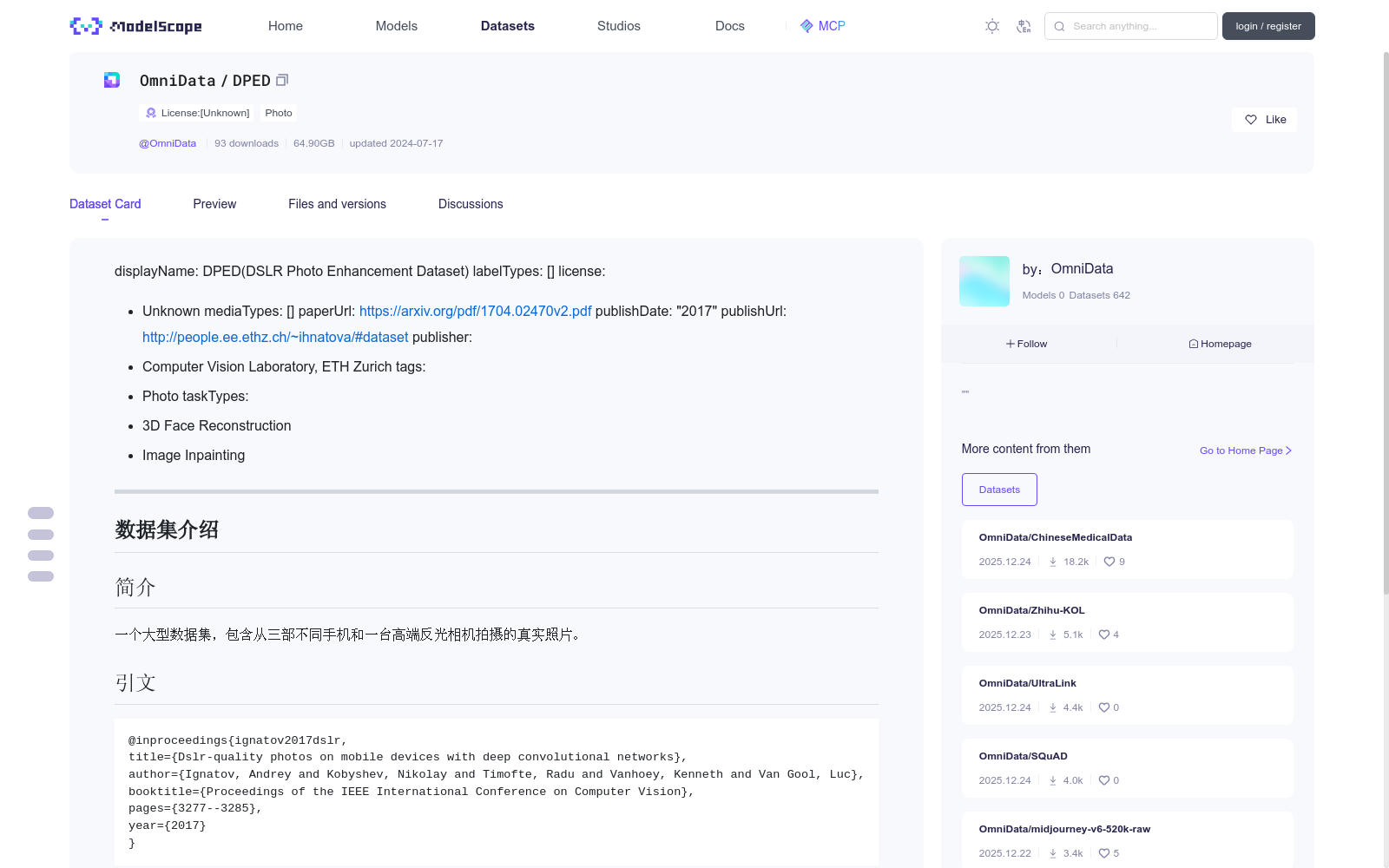Click the OmniData dataset avatar icon
This screenshot has width=1389, height=868.
coord(112,80)
